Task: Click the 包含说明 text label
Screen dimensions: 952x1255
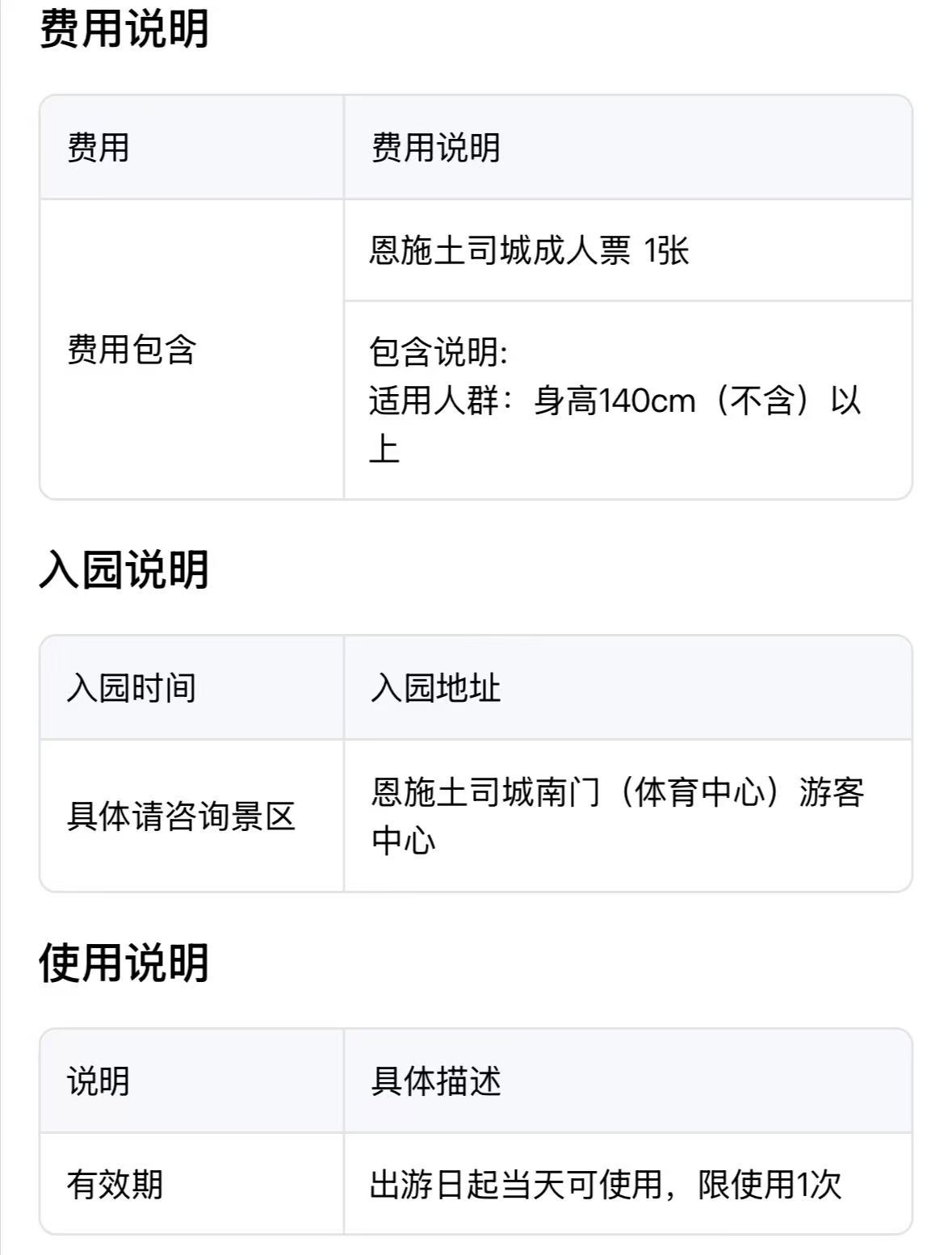Action: point(438,353)
